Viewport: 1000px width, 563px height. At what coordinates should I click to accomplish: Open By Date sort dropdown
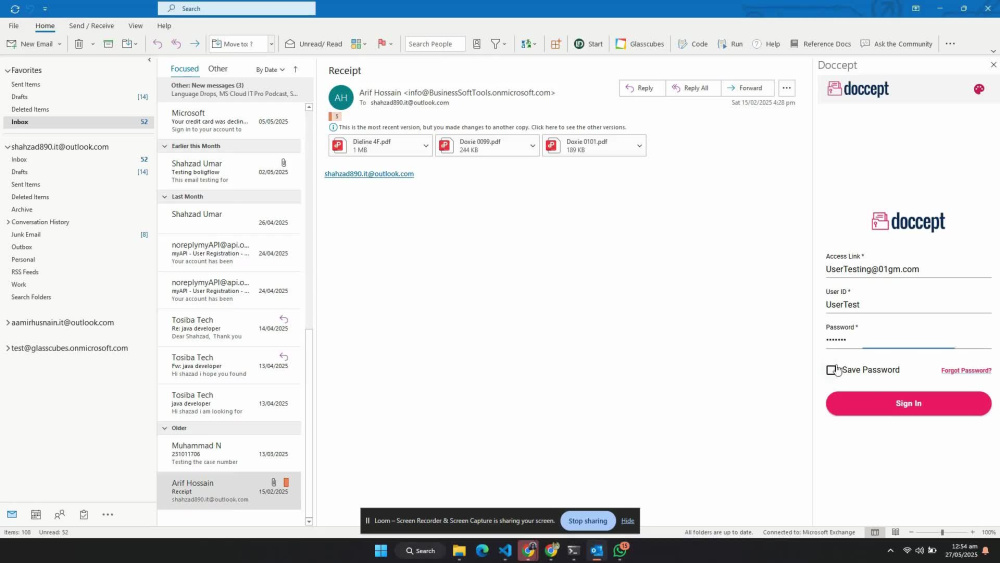pyautogui.click(x=270, y=69)
